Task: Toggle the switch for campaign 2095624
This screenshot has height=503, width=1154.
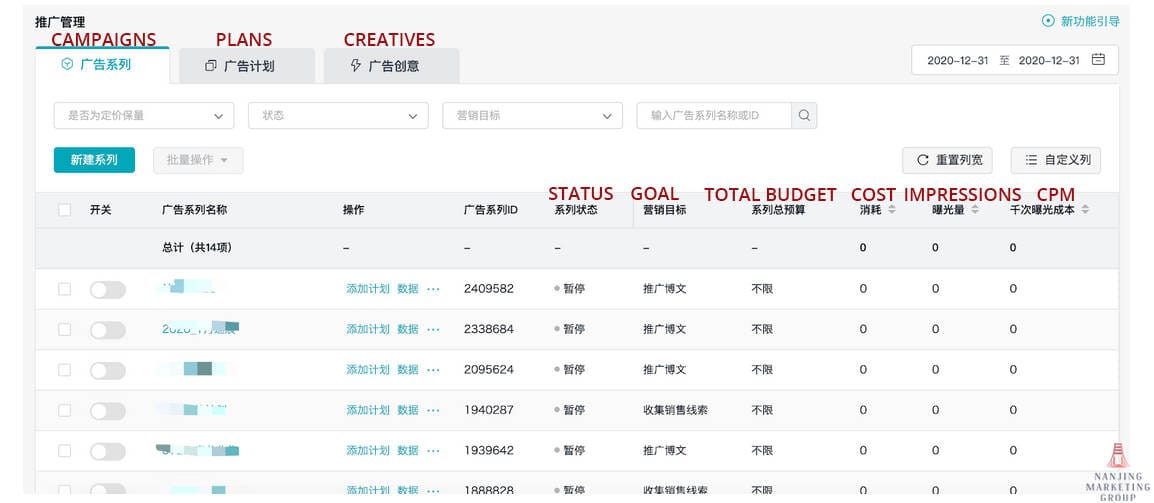Action: pyautogui.click(x=107, y=370)
